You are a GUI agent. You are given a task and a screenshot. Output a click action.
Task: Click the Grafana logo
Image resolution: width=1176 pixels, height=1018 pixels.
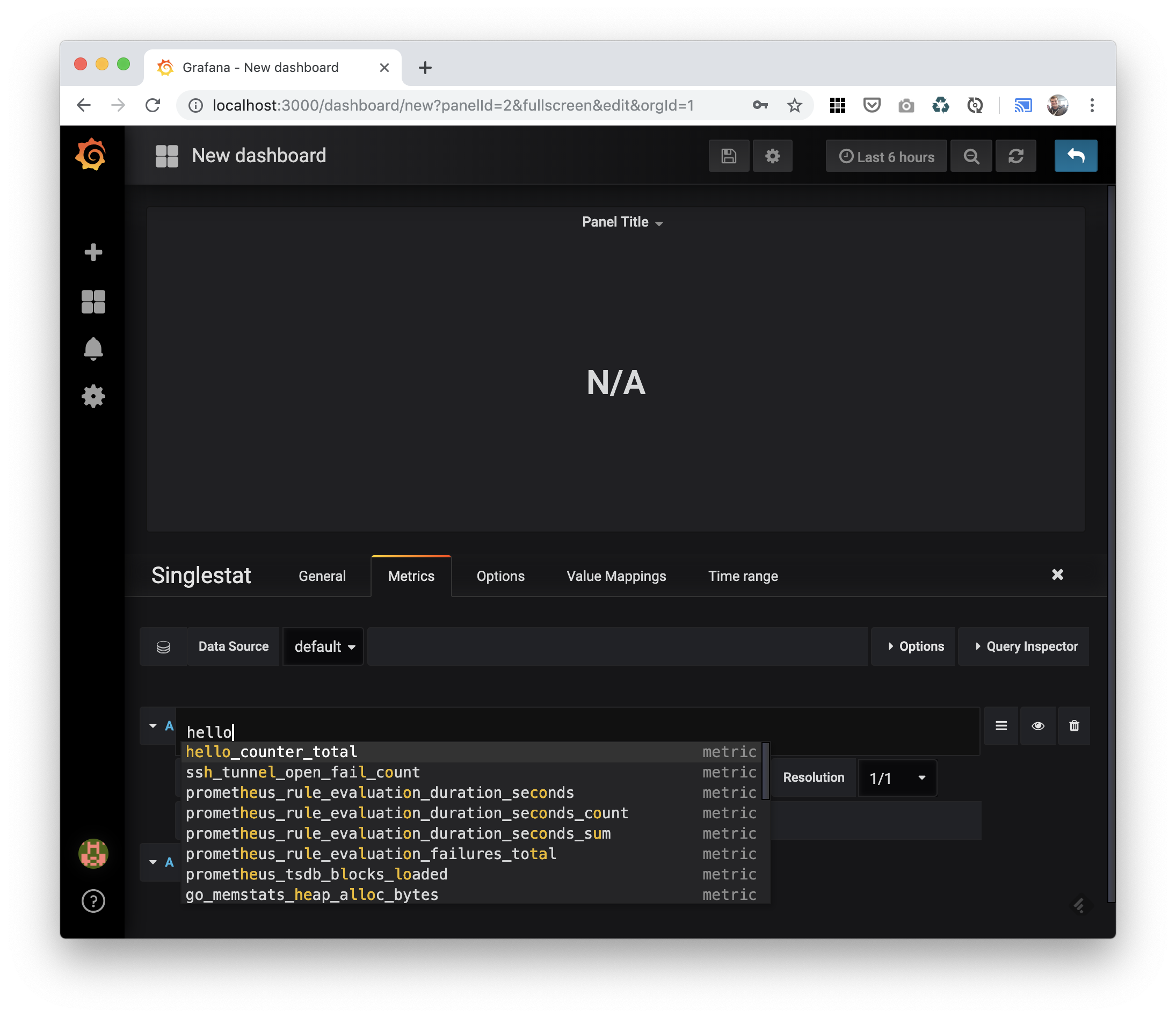tap(92, 154)
